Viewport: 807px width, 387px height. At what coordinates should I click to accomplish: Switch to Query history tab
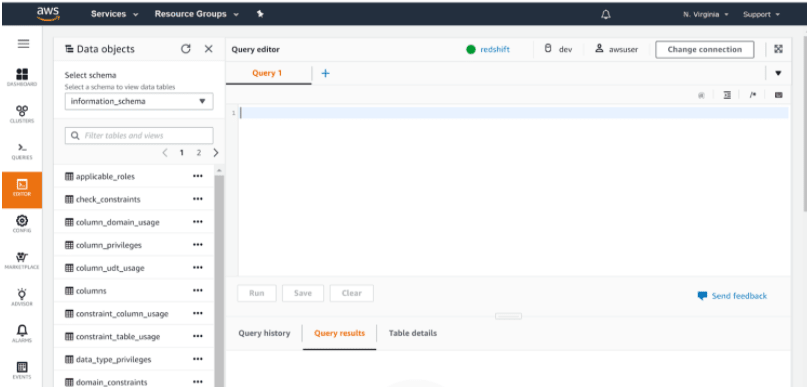pos(264,333)
